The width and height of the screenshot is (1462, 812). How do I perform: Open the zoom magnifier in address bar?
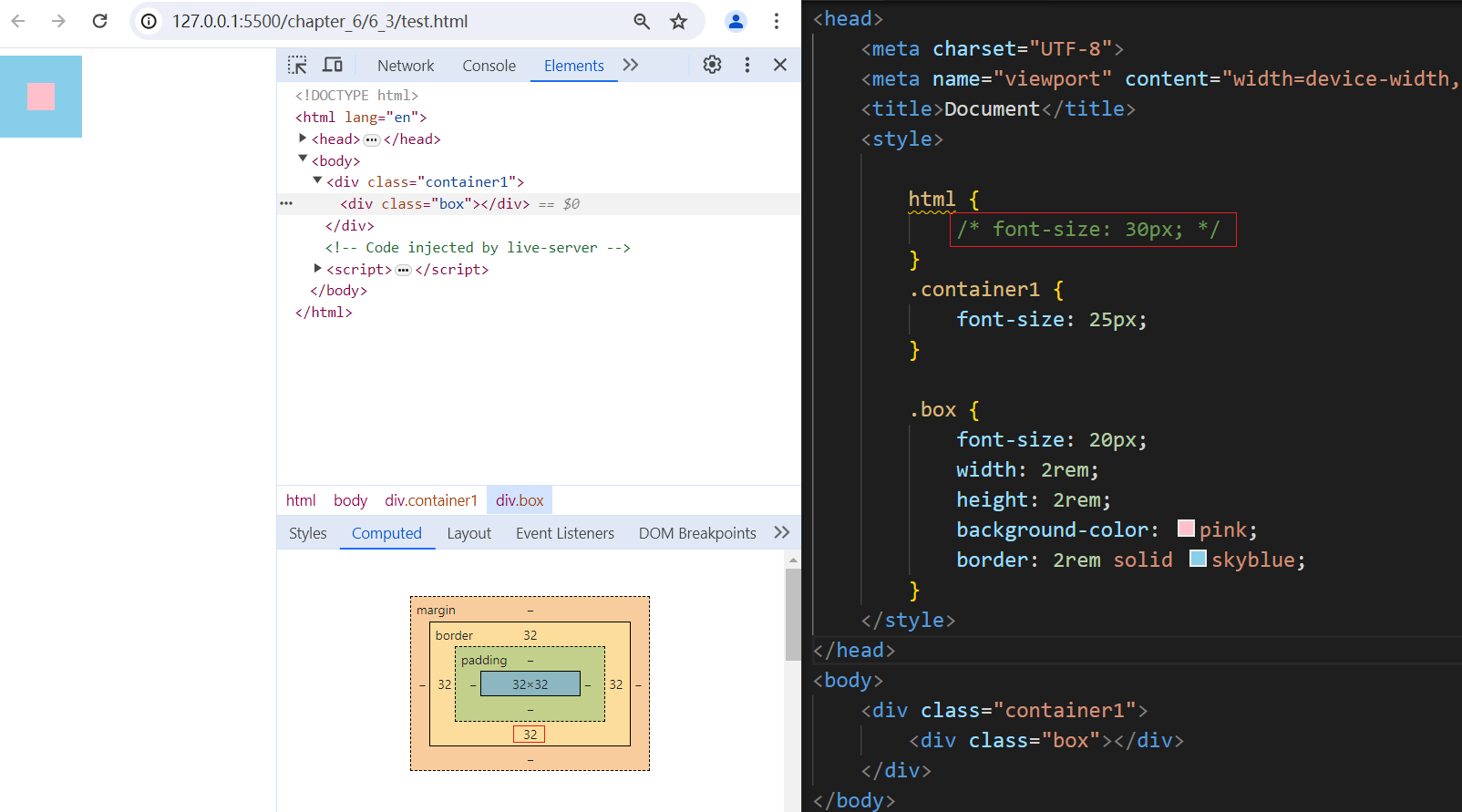(x=642, y=21)
